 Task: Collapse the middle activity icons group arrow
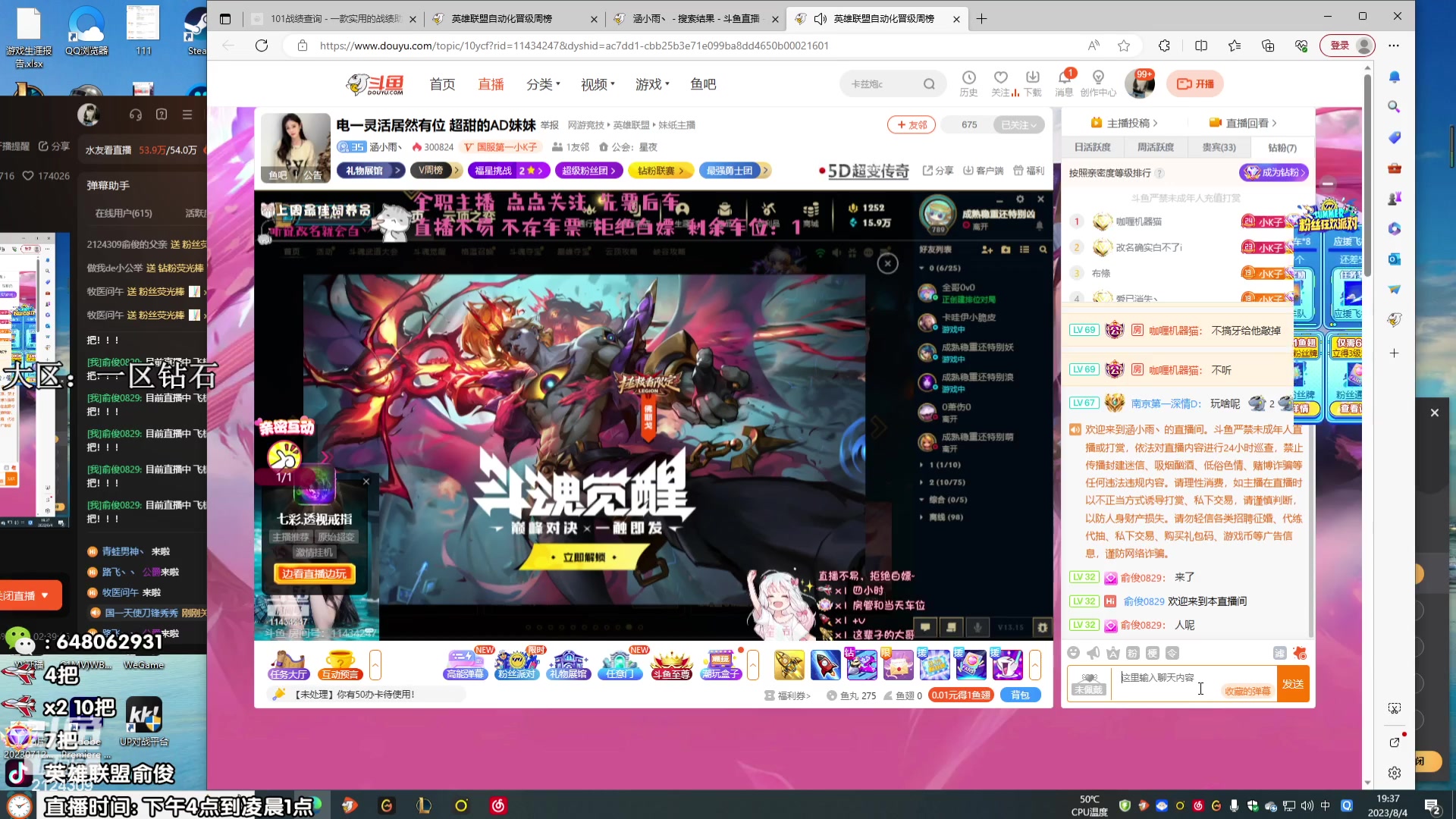(753, 665)
